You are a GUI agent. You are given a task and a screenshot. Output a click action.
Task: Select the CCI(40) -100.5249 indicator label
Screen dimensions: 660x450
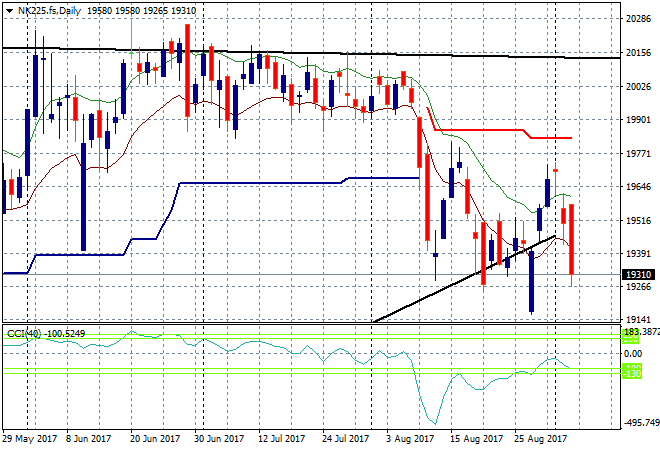click(46, 334)
